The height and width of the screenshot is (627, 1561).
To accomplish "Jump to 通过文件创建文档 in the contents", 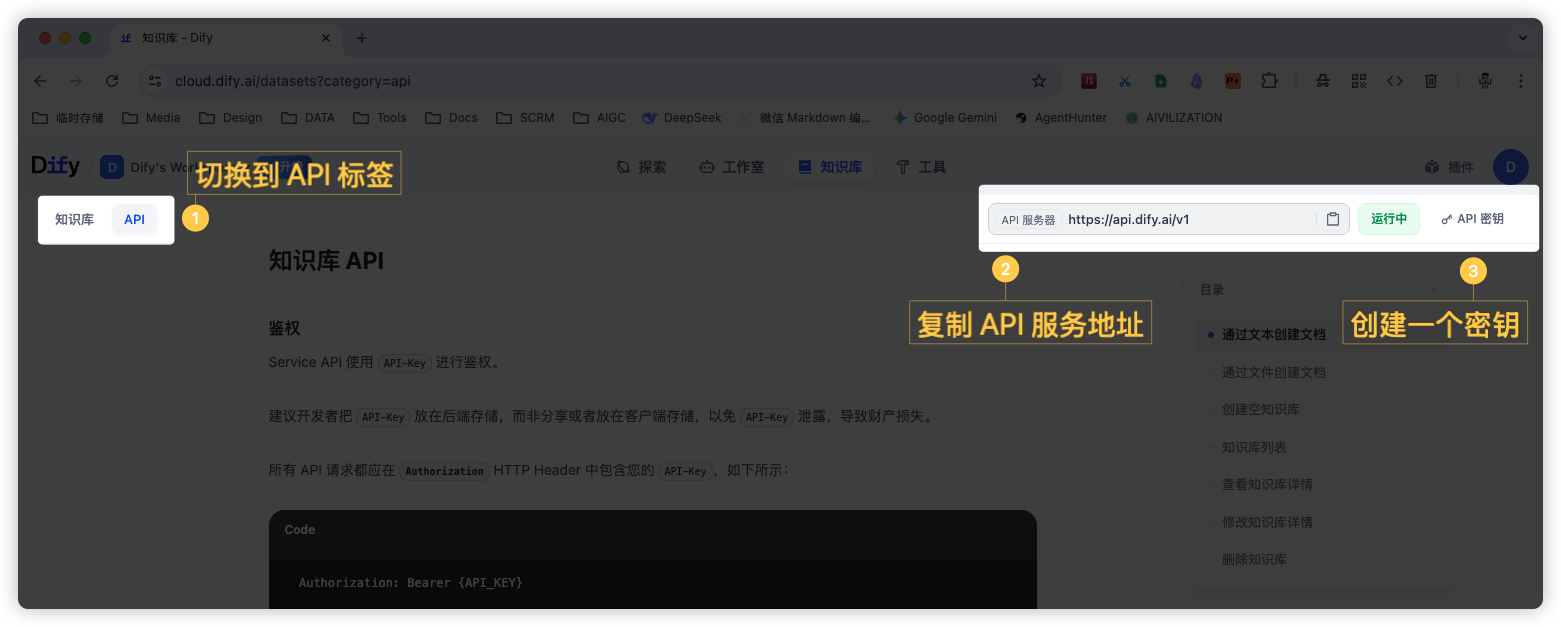I will (1274, 372).
